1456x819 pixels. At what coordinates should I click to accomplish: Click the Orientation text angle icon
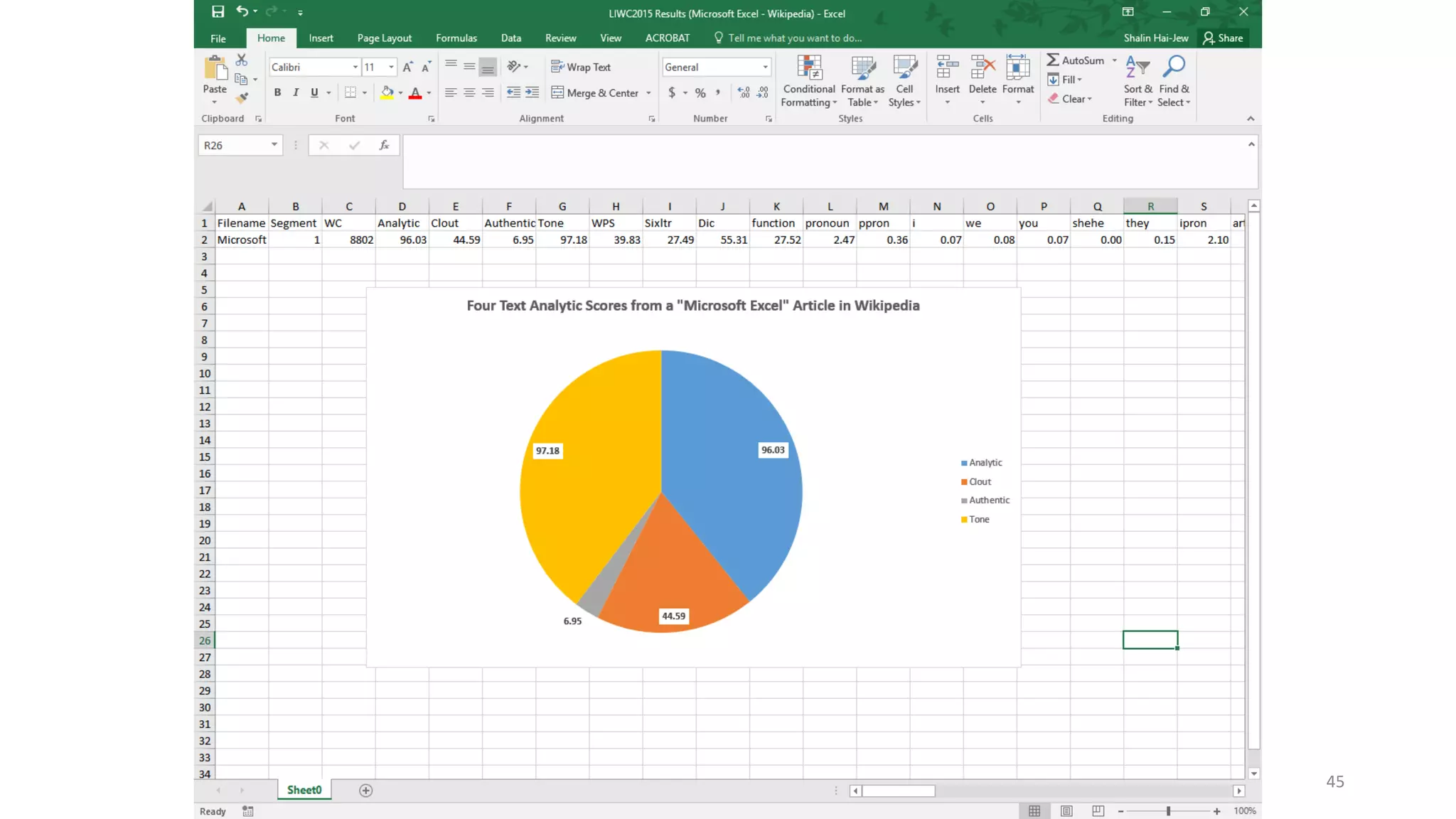click(514, 67)
